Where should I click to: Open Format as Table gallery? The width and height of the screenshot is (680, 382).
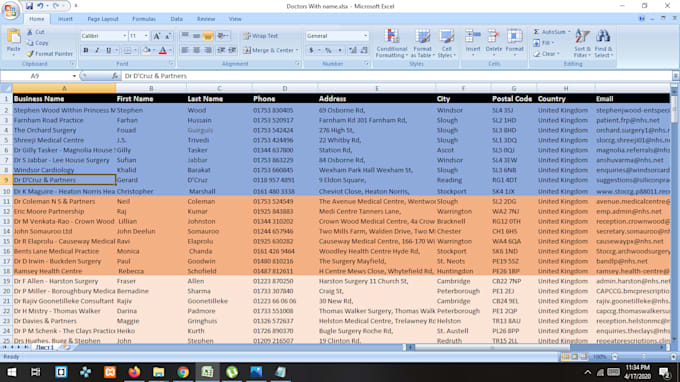coord(422,43)
